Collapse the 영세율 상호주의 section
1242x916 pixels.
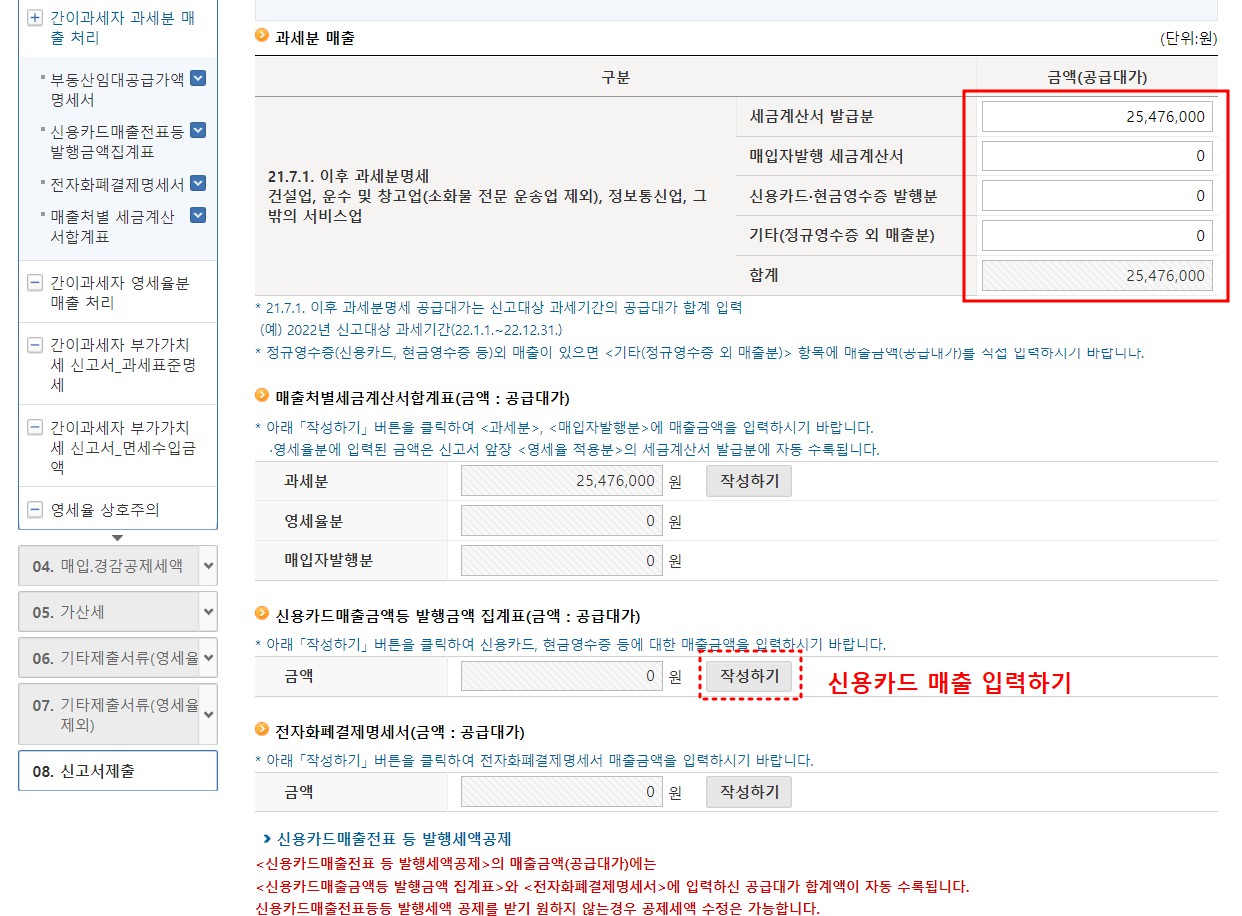tap(34, 507)
